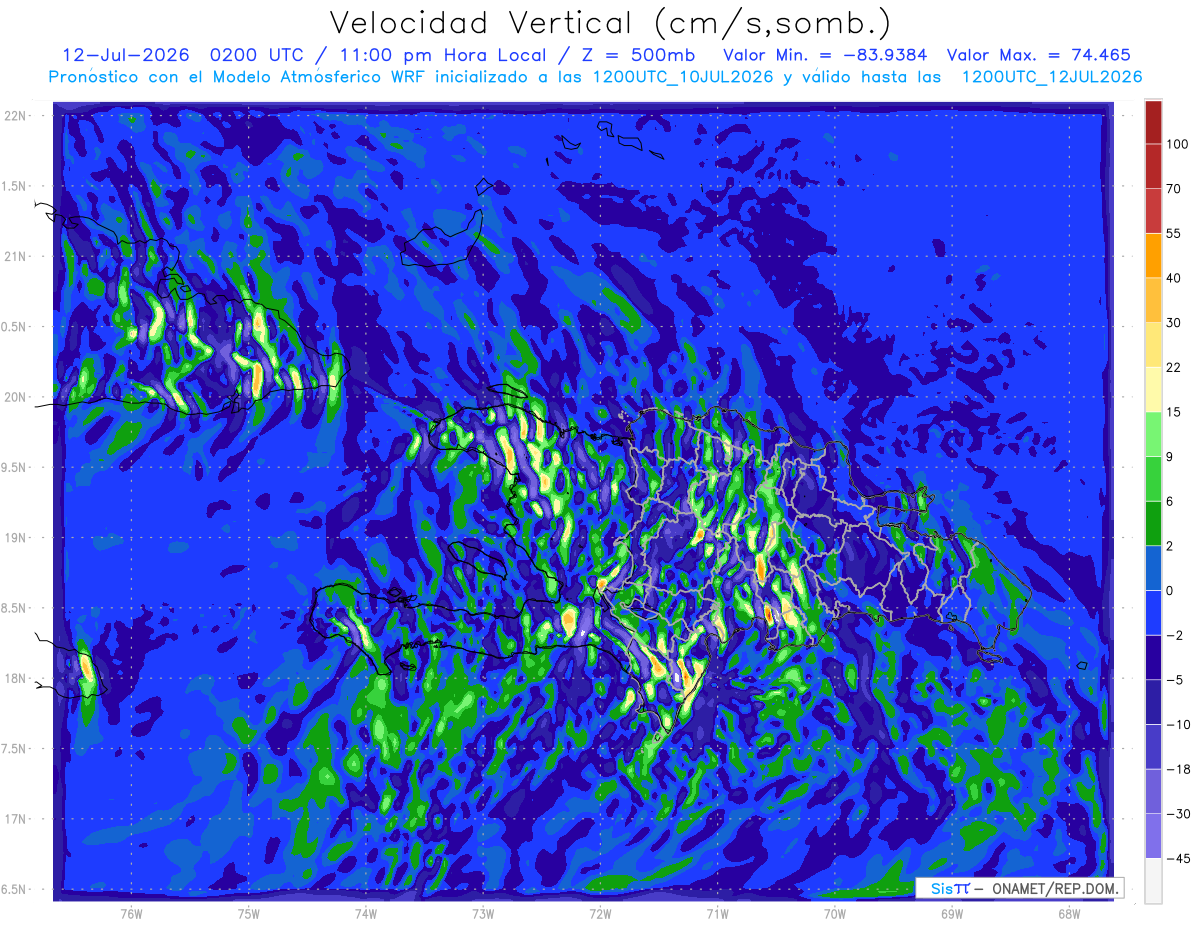Viewport: 1200px width, 927px height.
Task: Click the colorbar value "-5"
Action: pyautogui.click(x=1175, y=680)
